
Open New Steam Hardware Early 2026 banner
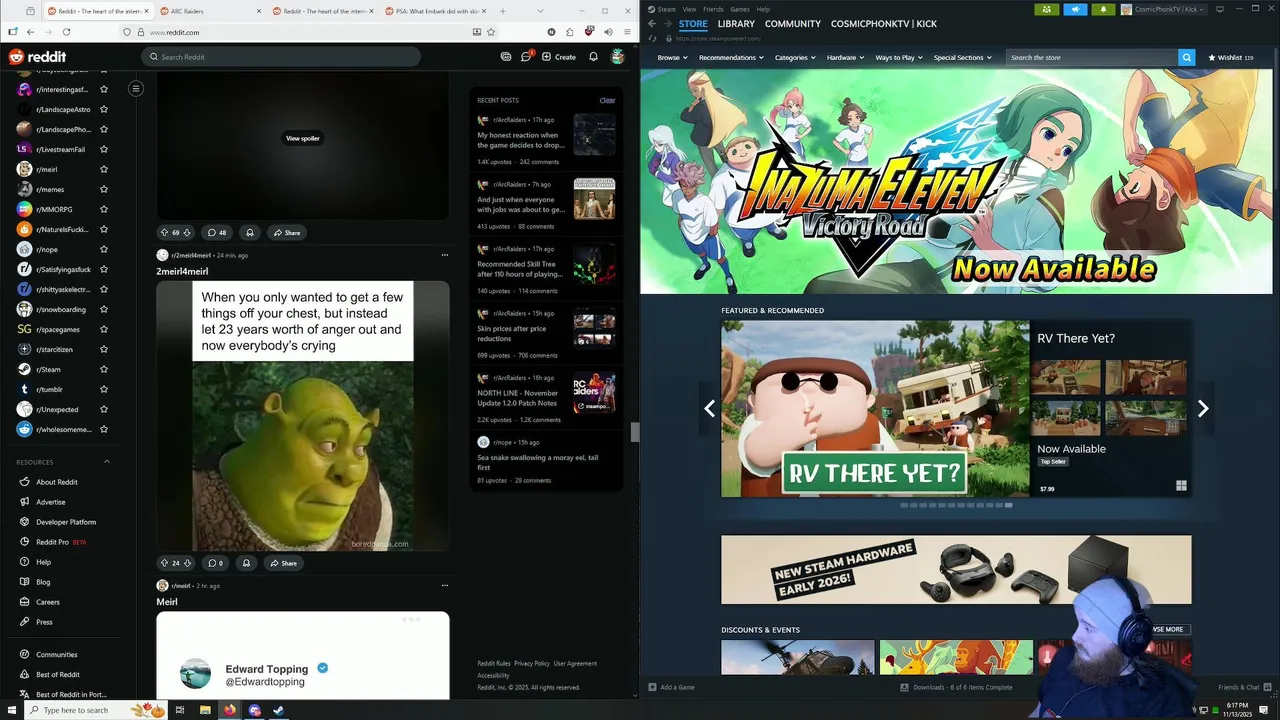click(x=956, y=570)
